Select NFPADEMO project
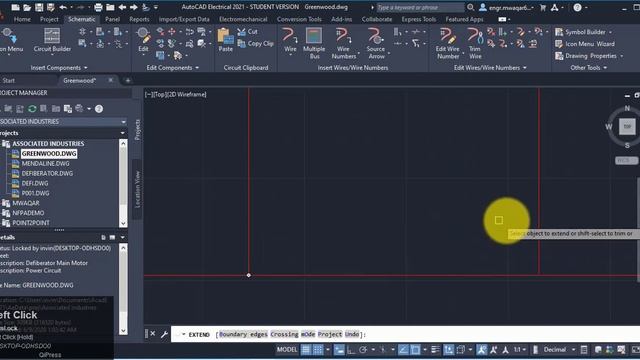 point(28,213)
